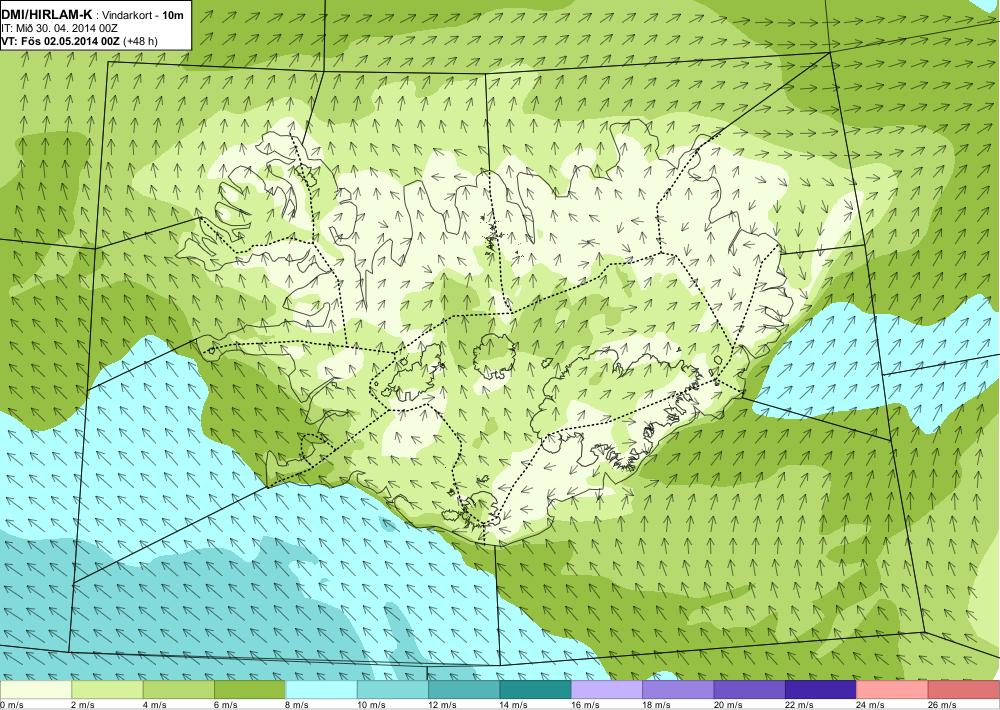Pick the light green 2–4 m/s legend swatch
This screenshot has height=710, width=1000.
pos(107,690)
